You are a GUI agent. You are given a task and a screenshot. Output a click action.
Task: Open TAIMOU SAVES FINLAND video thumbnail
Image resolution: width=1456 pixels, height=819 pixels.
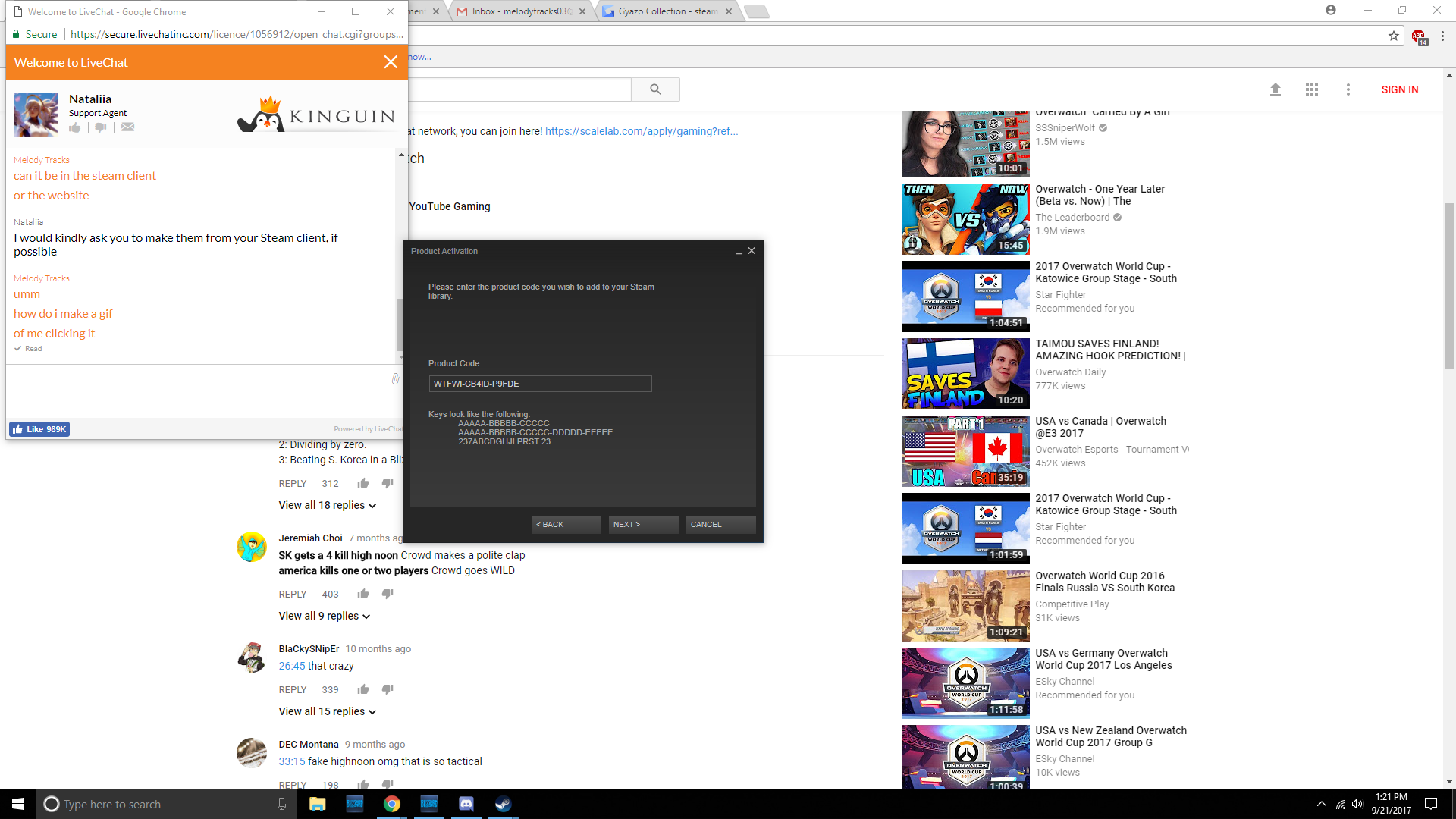click(x=965, y=374)
